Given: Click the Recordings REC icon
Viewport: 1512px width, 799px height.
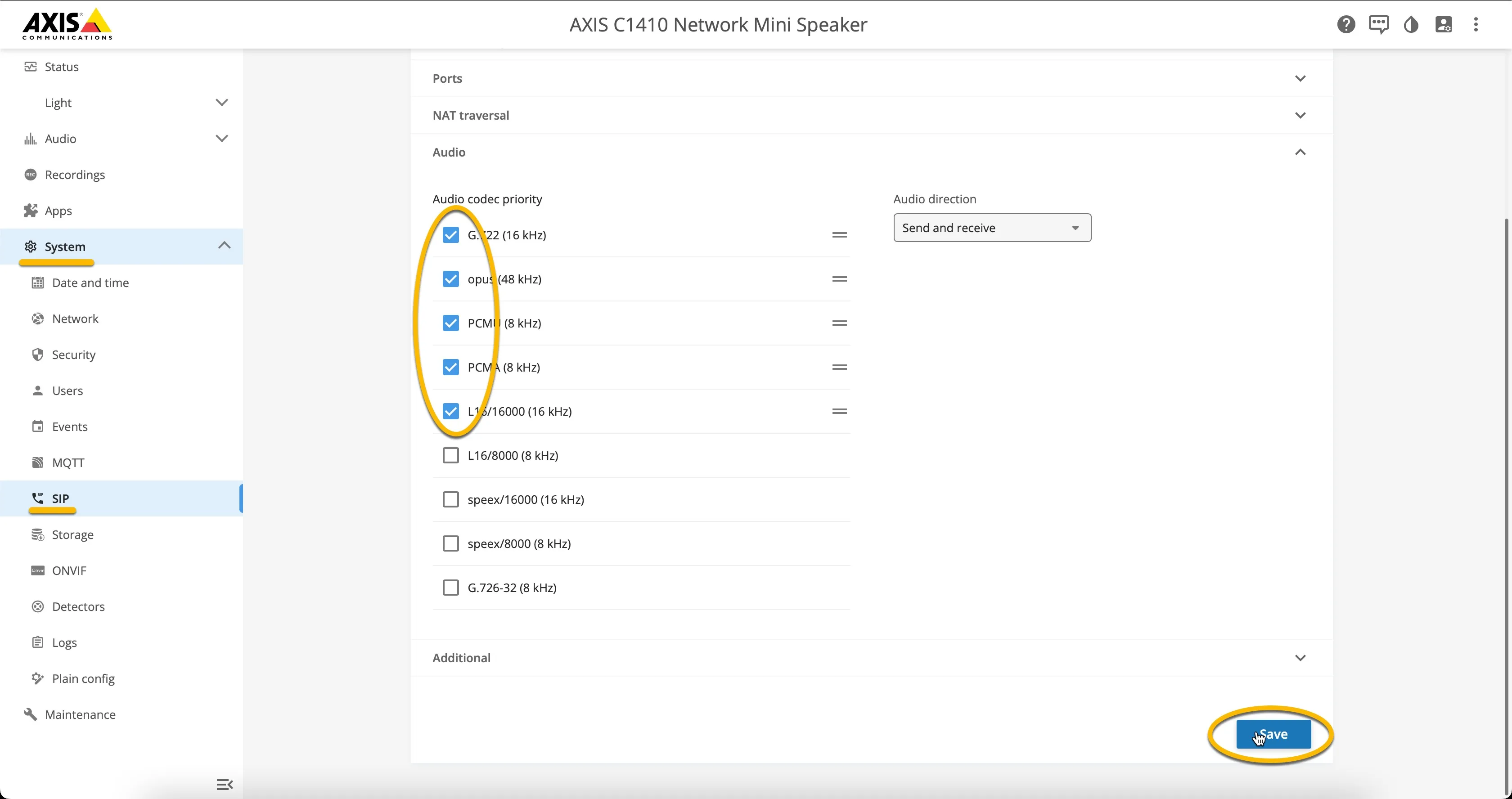Looking at the screenshot, I should tap(31, 175).
